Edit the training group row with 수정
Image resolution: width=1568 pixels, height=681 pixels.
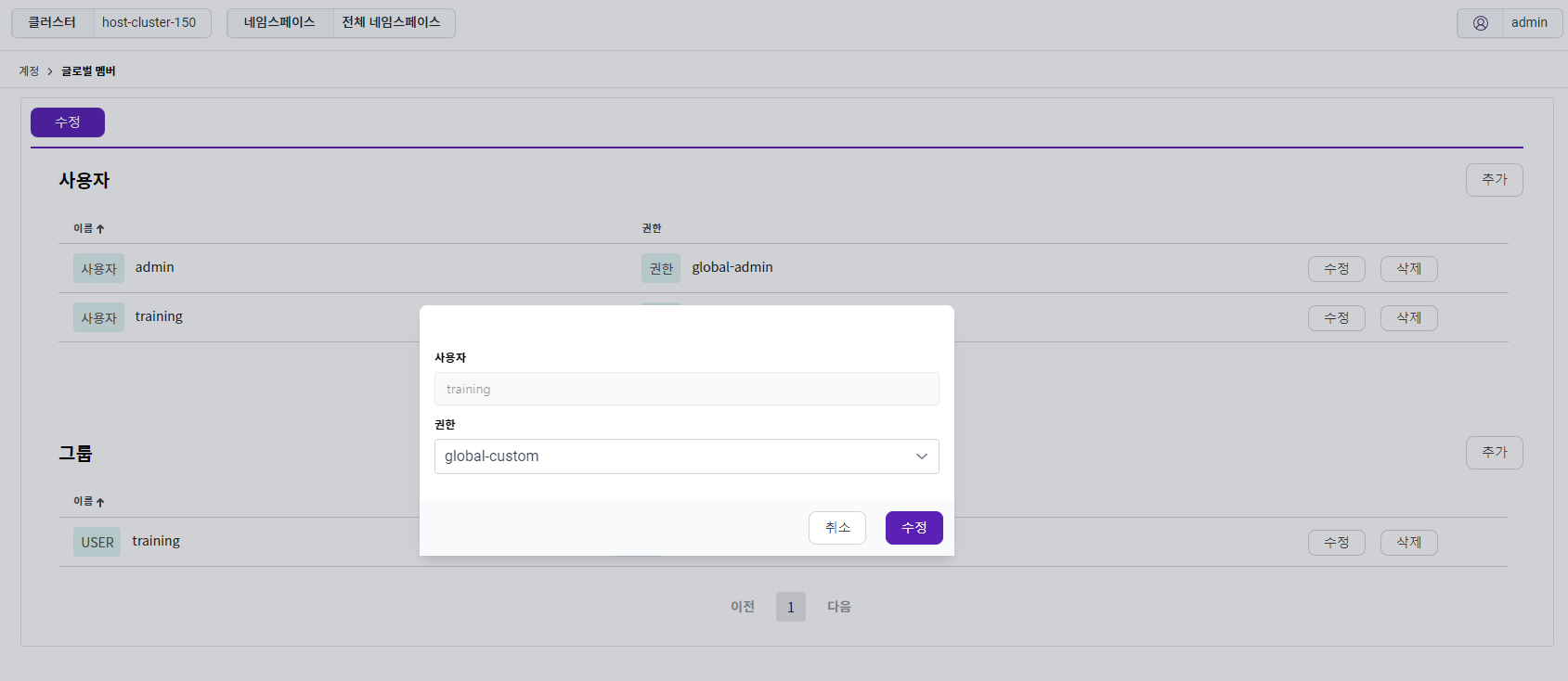click(x=1337, y=543)
